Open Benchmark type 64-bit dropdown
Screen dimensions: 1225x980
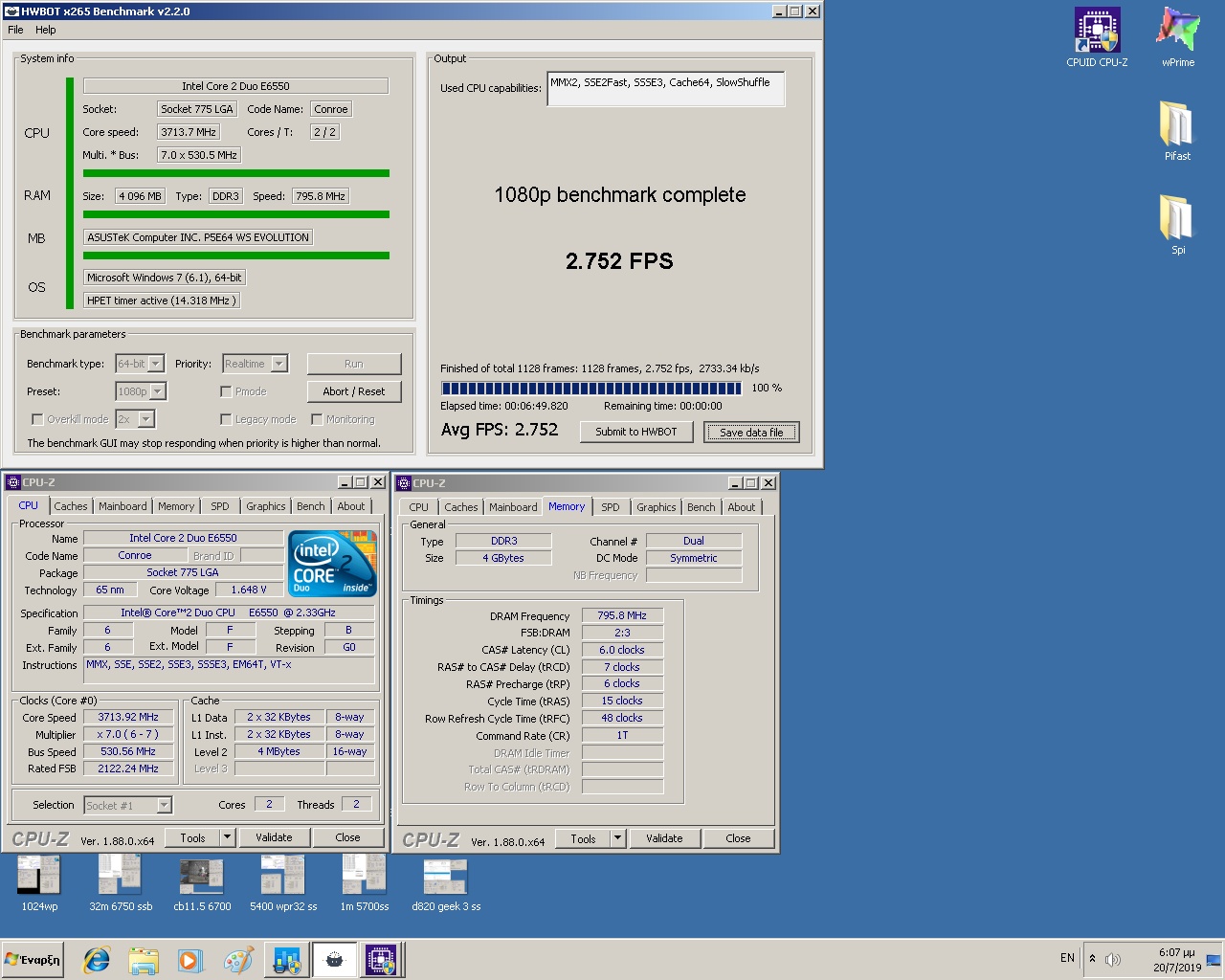[x=156, y=364]
